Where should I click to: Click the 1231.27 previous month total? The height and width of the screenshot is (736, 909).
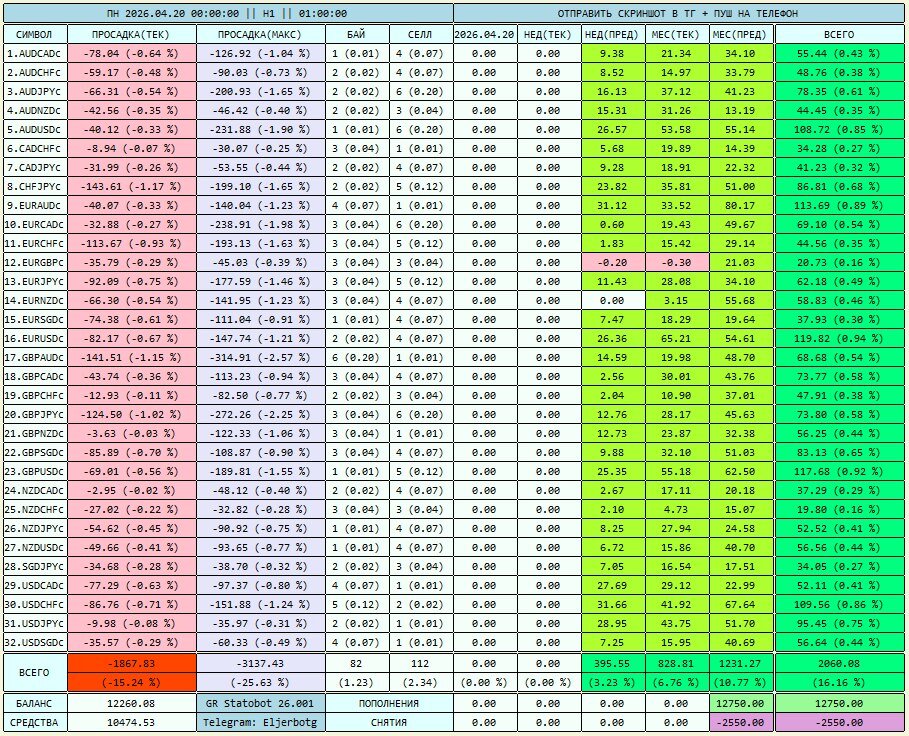741,664
